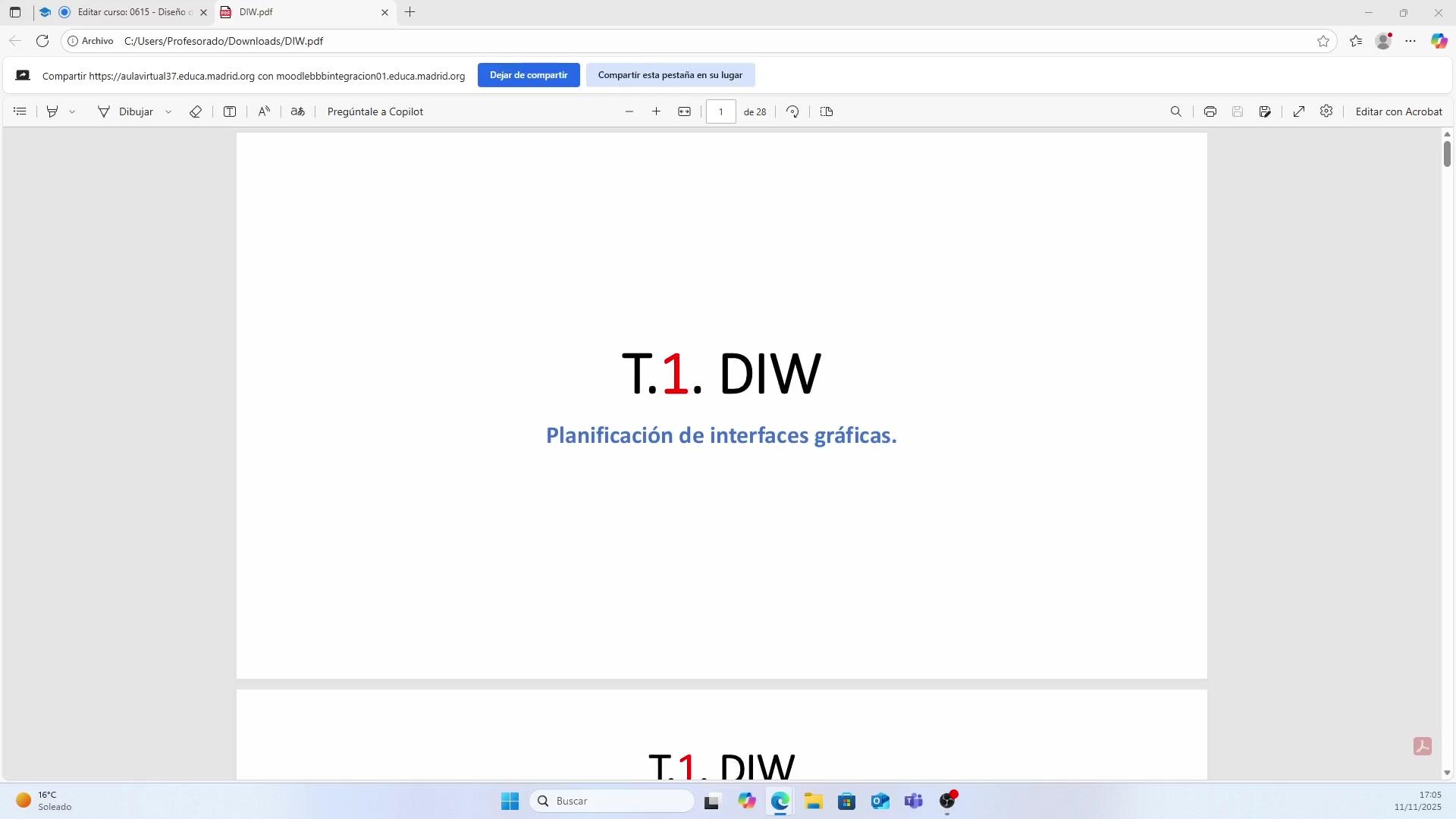This screenshot has width=1456, height=819.
Task: Rotate the PDF page
Action: (x=792, y=111)
